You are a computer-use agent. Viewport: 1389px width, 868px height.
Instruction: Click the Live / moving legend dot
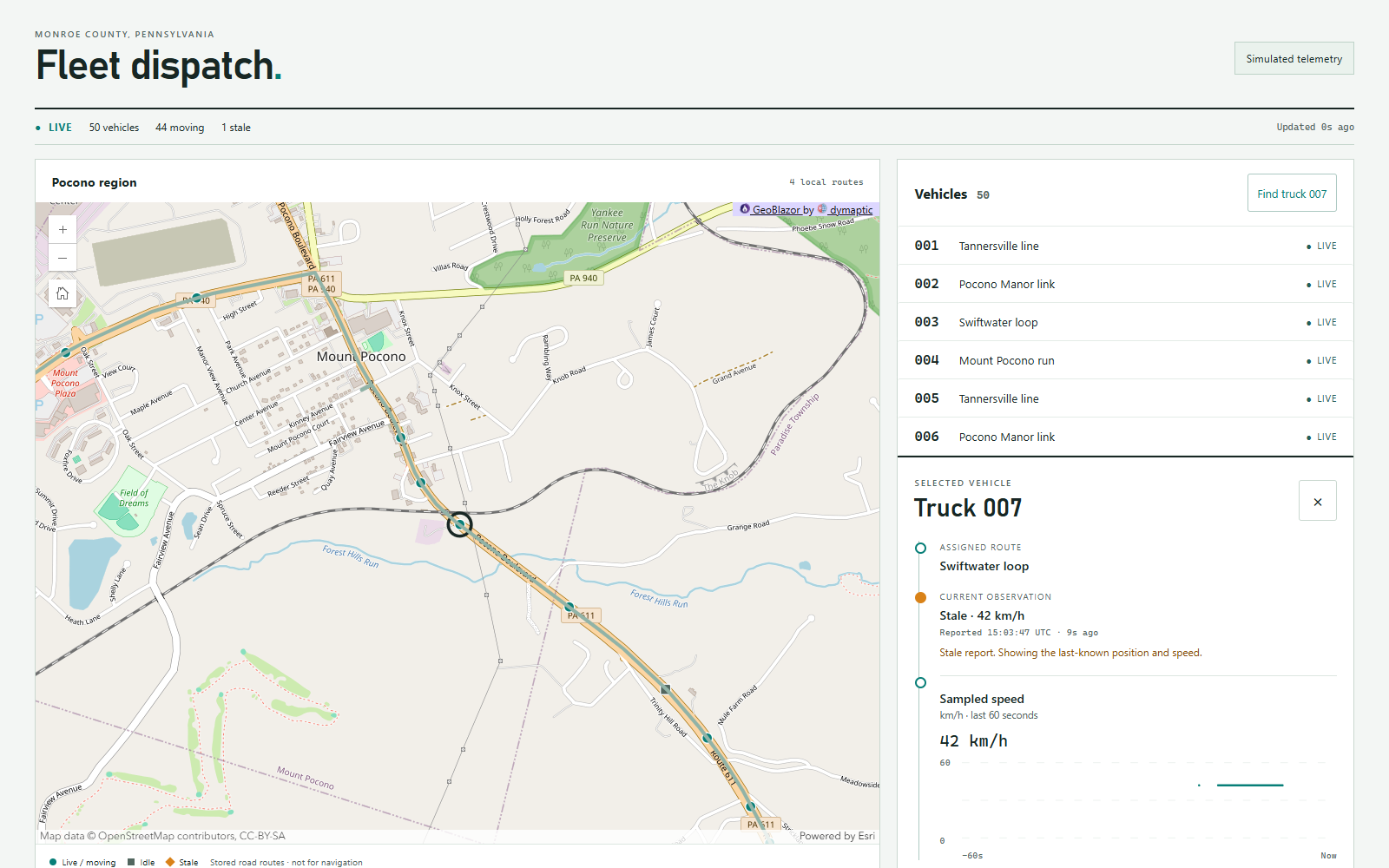coord(53,862)
